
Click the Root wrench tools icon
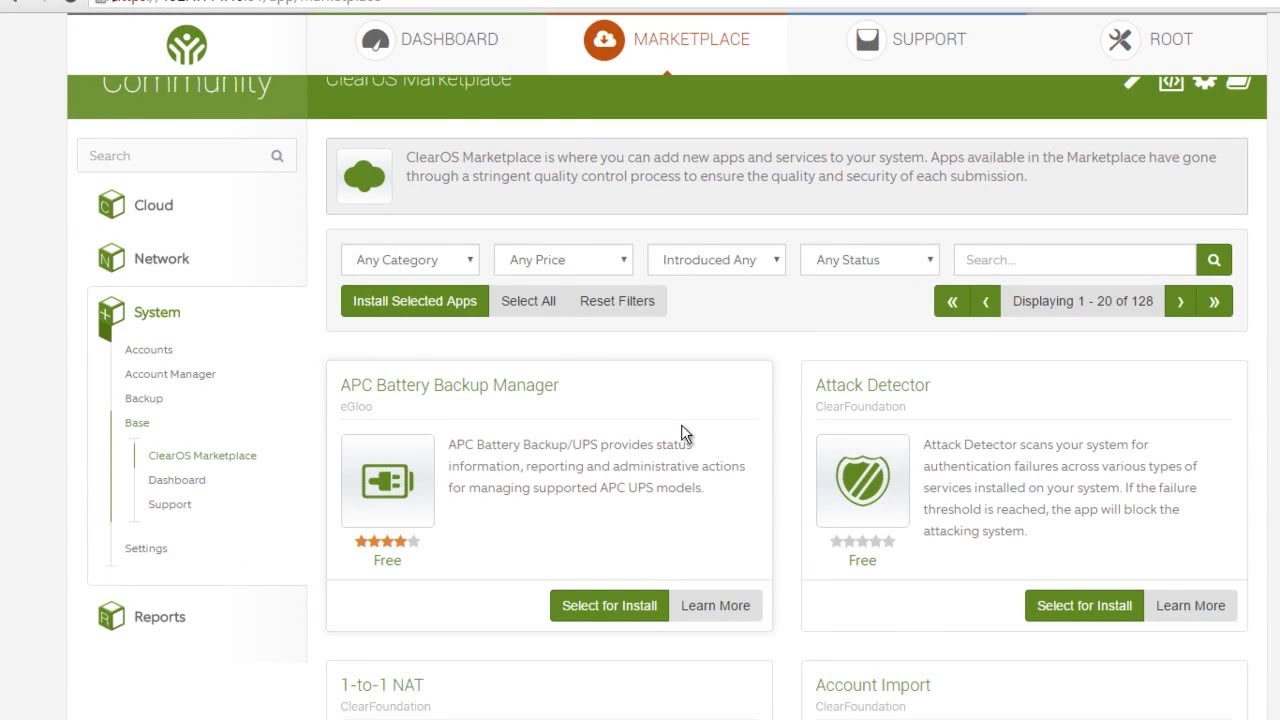1120,40
